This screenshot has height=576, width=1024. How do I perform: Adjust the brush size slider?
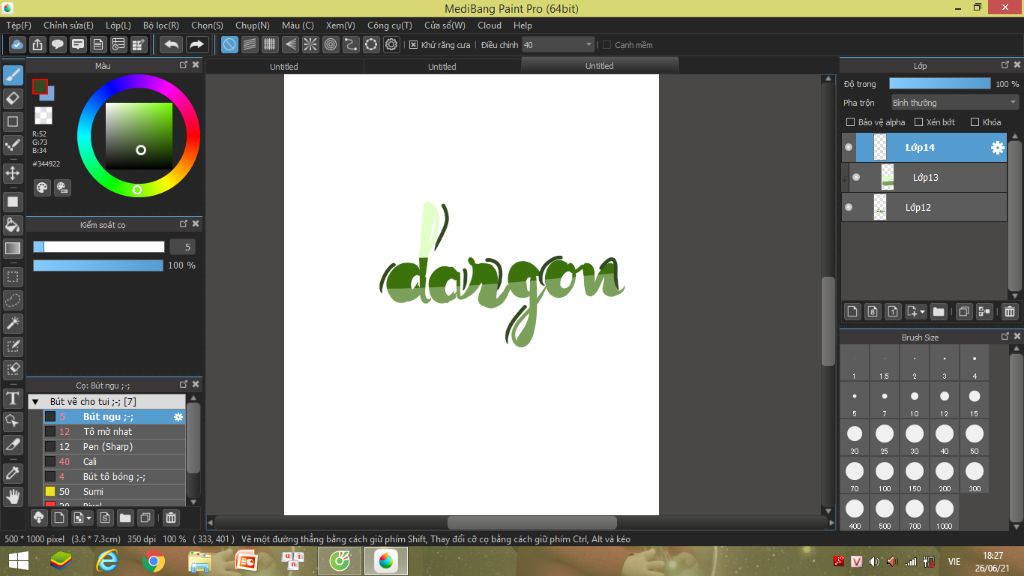99,247
